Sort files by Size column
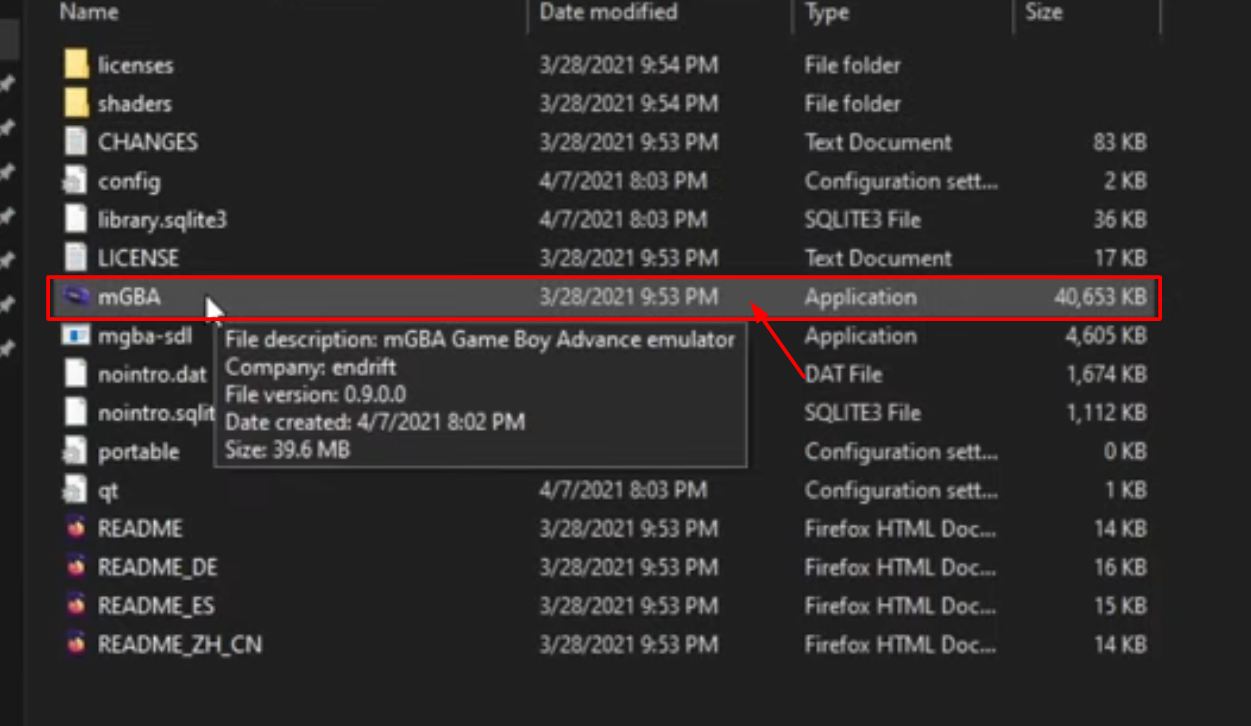This screenshot has width=1251, height=726. (1043, 13)
